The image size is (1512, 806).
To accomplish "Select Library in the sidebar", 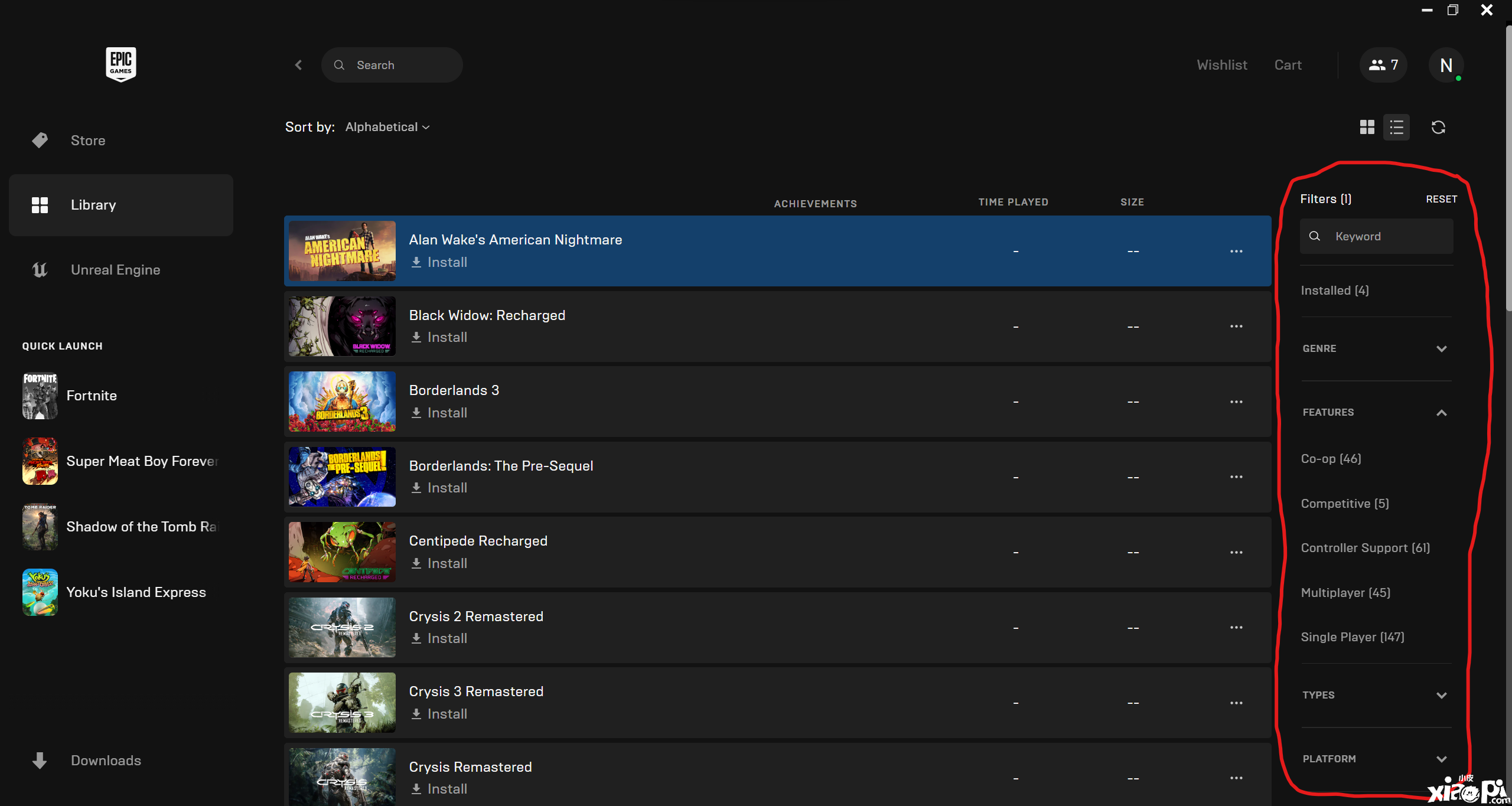I will (121, 205).
